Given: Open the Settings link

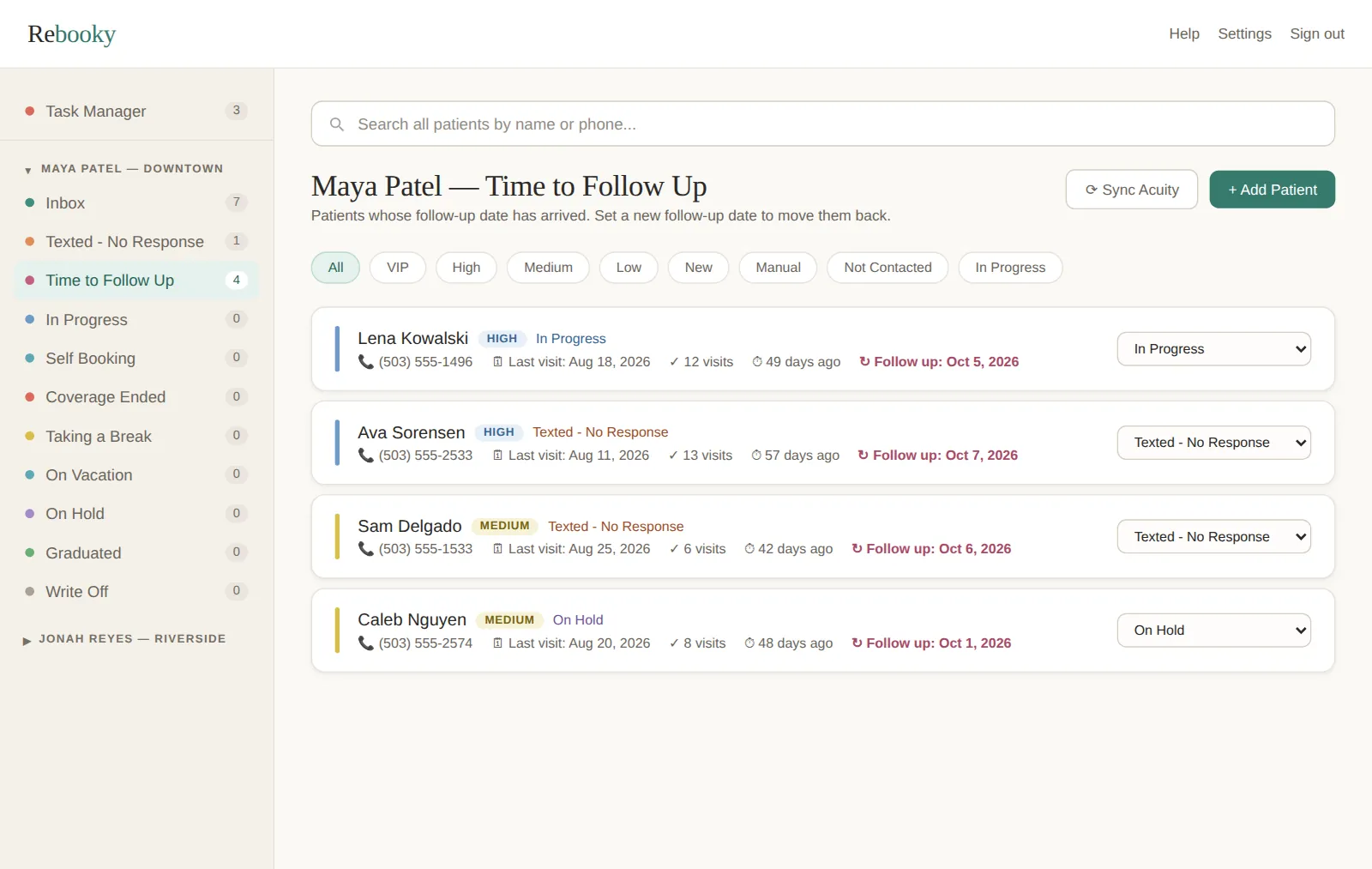Looking at the screenshot, I should [x=1245, y=33].
